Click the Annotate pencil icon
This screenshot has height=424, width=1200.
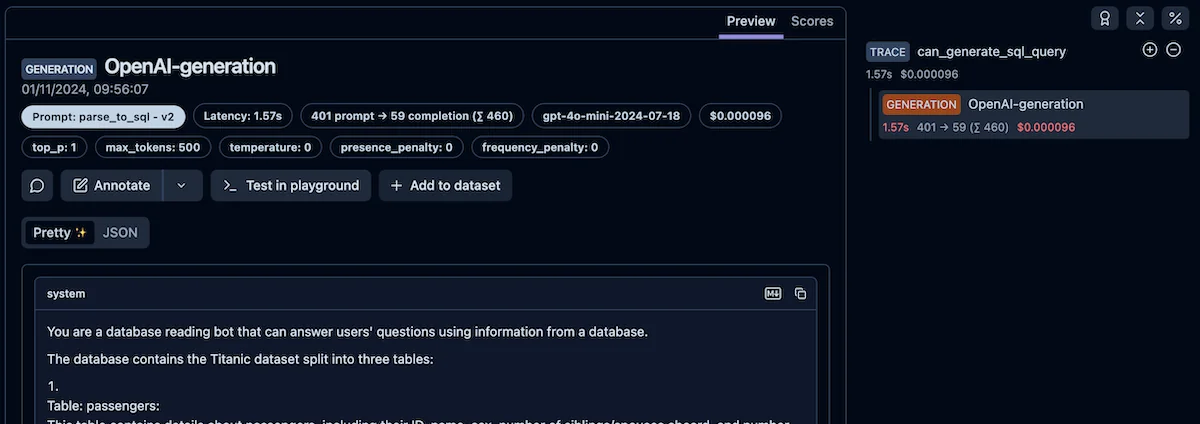pyautogui.click(x=79, y=185)
